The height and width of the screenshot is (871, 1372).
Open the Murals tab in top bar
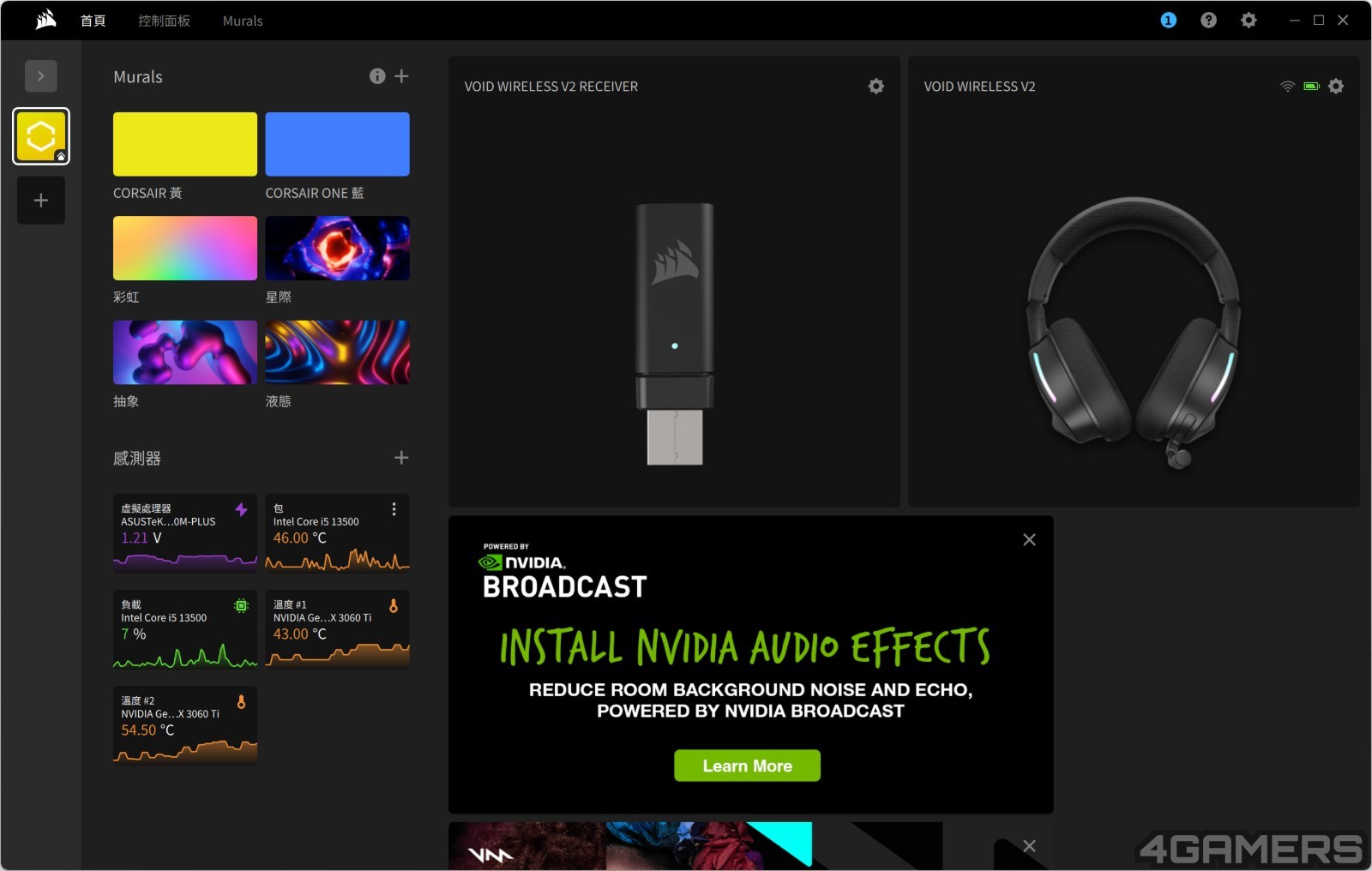[243, 21]
